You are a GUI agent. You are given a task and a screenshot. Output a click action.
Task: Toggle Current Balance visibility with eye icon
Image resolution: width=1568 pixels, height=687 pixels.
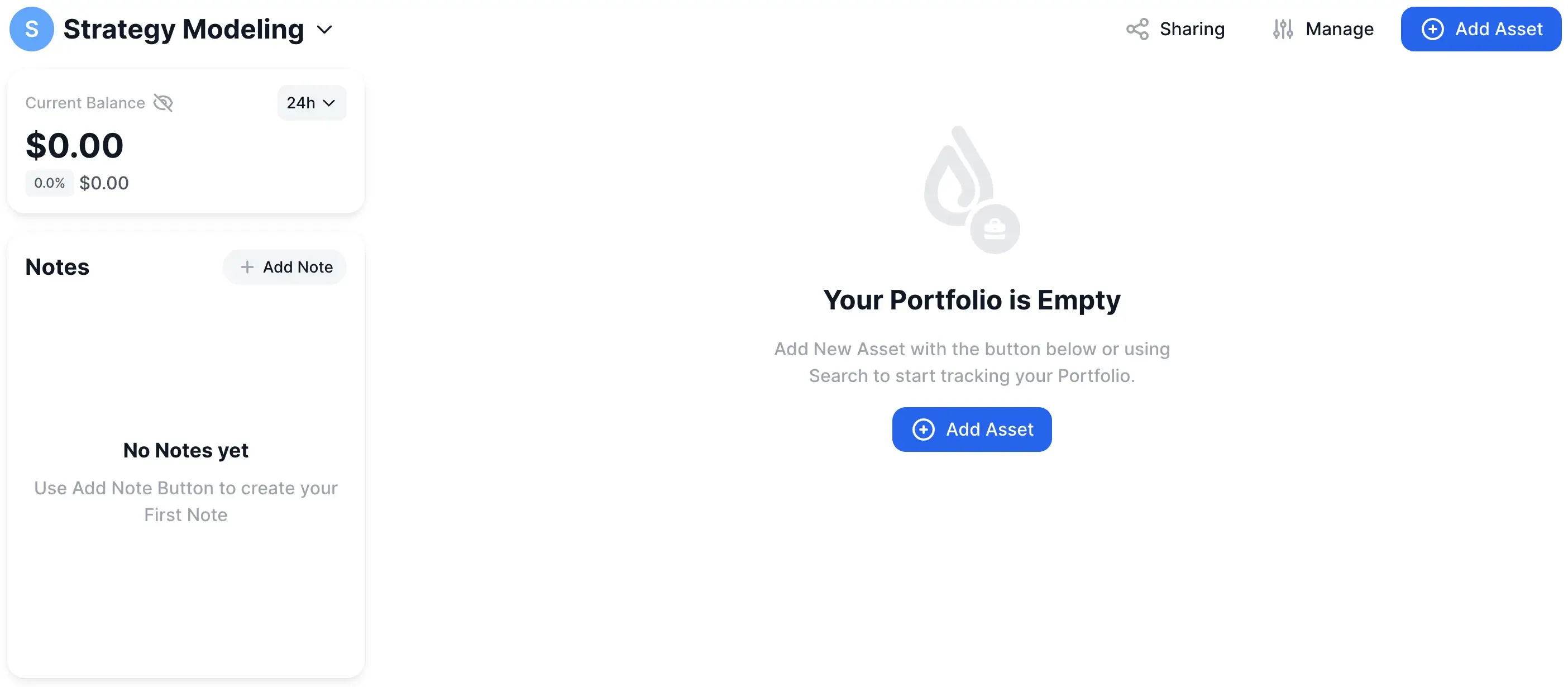tap(163, 102)
